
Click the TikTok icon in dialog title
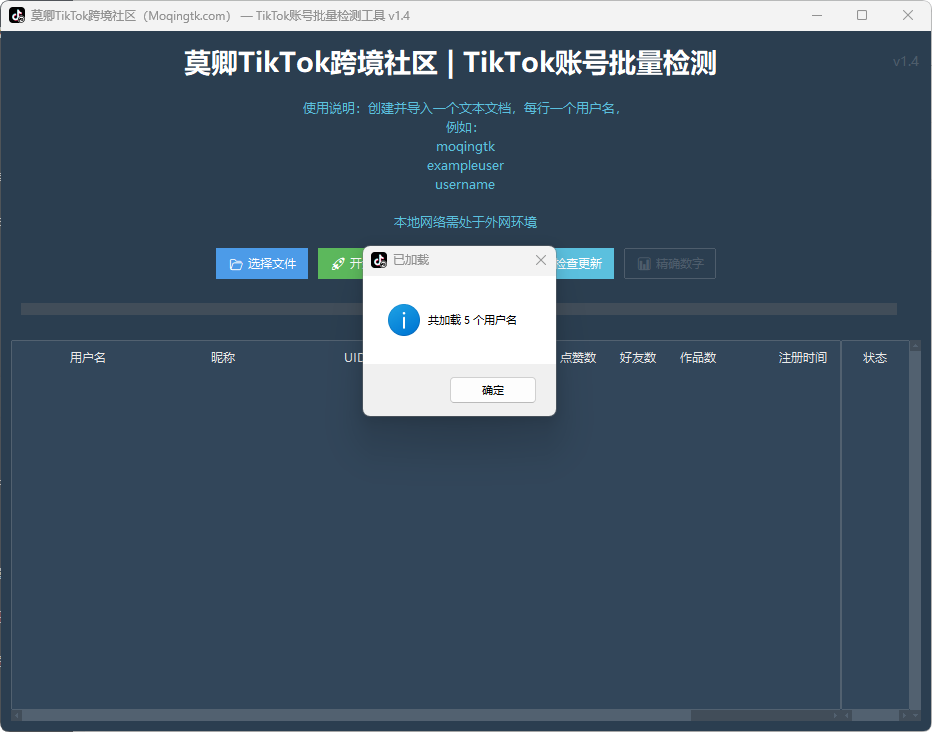[379, 260]
